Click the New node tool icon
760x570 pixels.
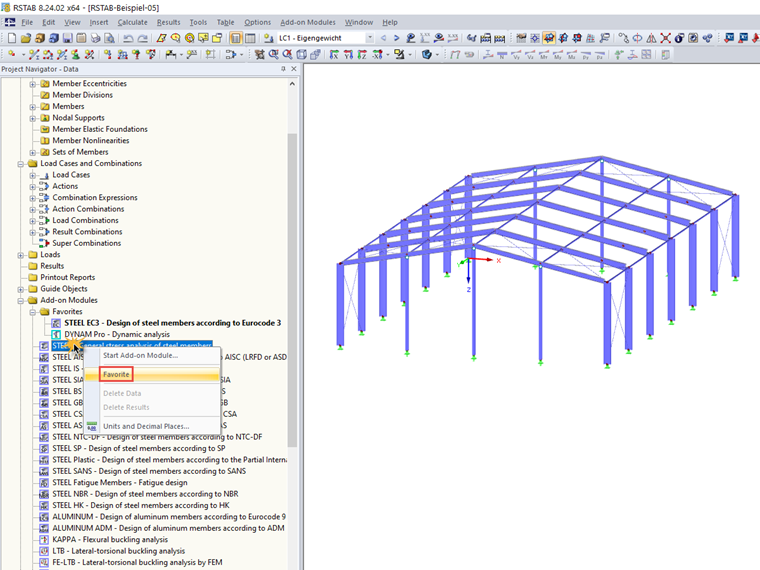(12, 54)
